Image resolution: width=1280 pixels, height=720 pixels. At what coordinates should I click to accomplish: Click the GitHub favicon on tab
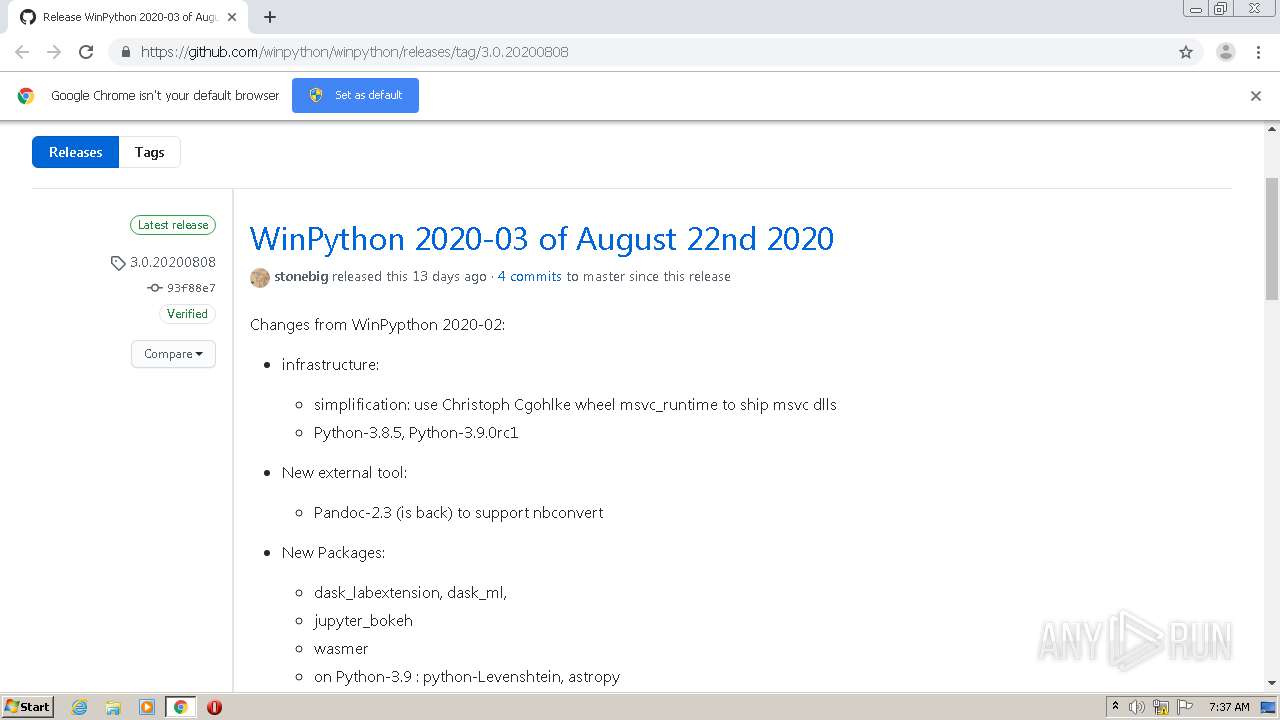[x=27, y=17]
